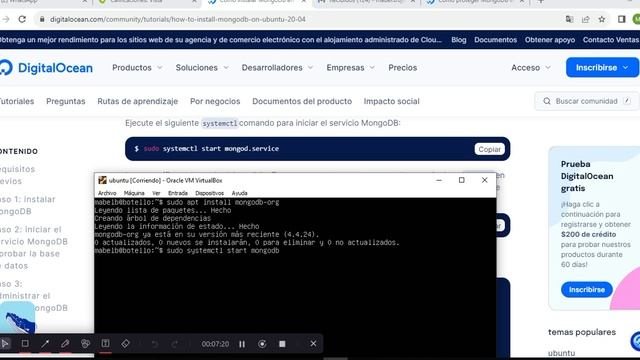This screenshot has width=640, height=360.
Task: Open Entrada menu in VirtualBox window
Action: tap(178, 193)
